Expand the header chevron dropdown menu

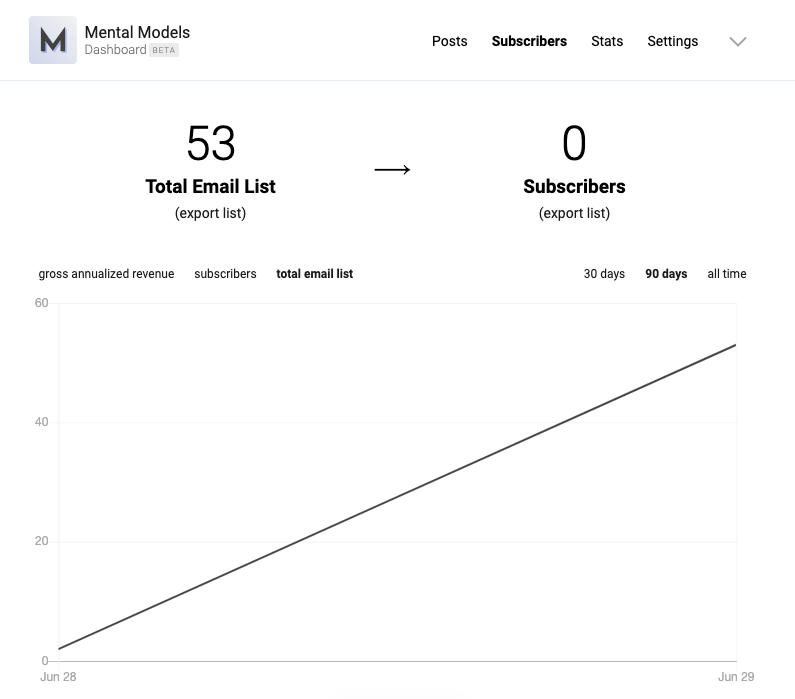(x=738, y=41)
